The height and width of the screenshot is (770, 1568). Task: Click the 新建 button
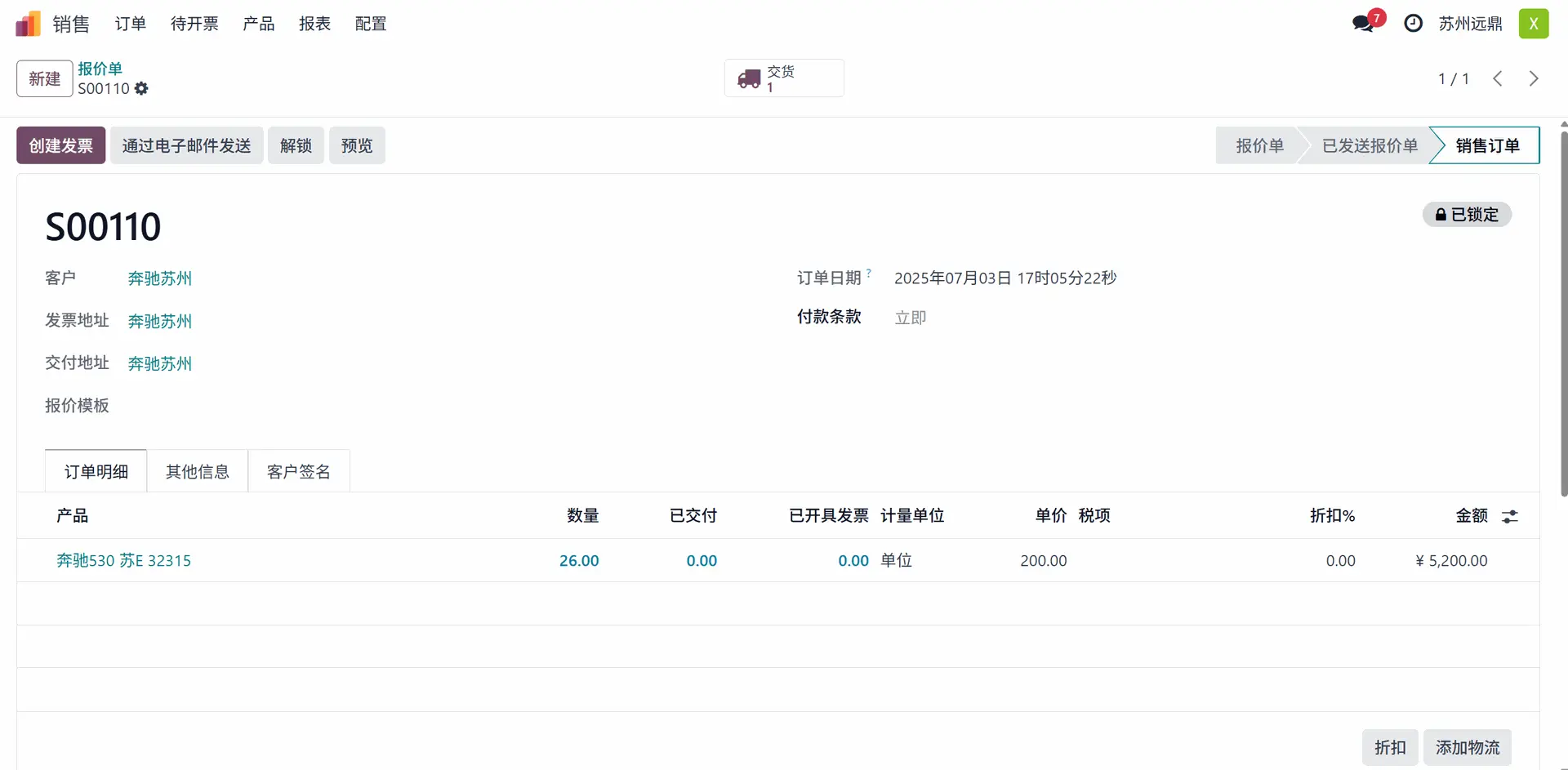coord(45,78)
